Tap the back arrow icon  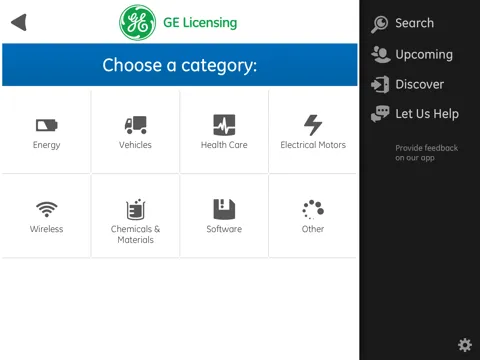click(x=19, y=22)
